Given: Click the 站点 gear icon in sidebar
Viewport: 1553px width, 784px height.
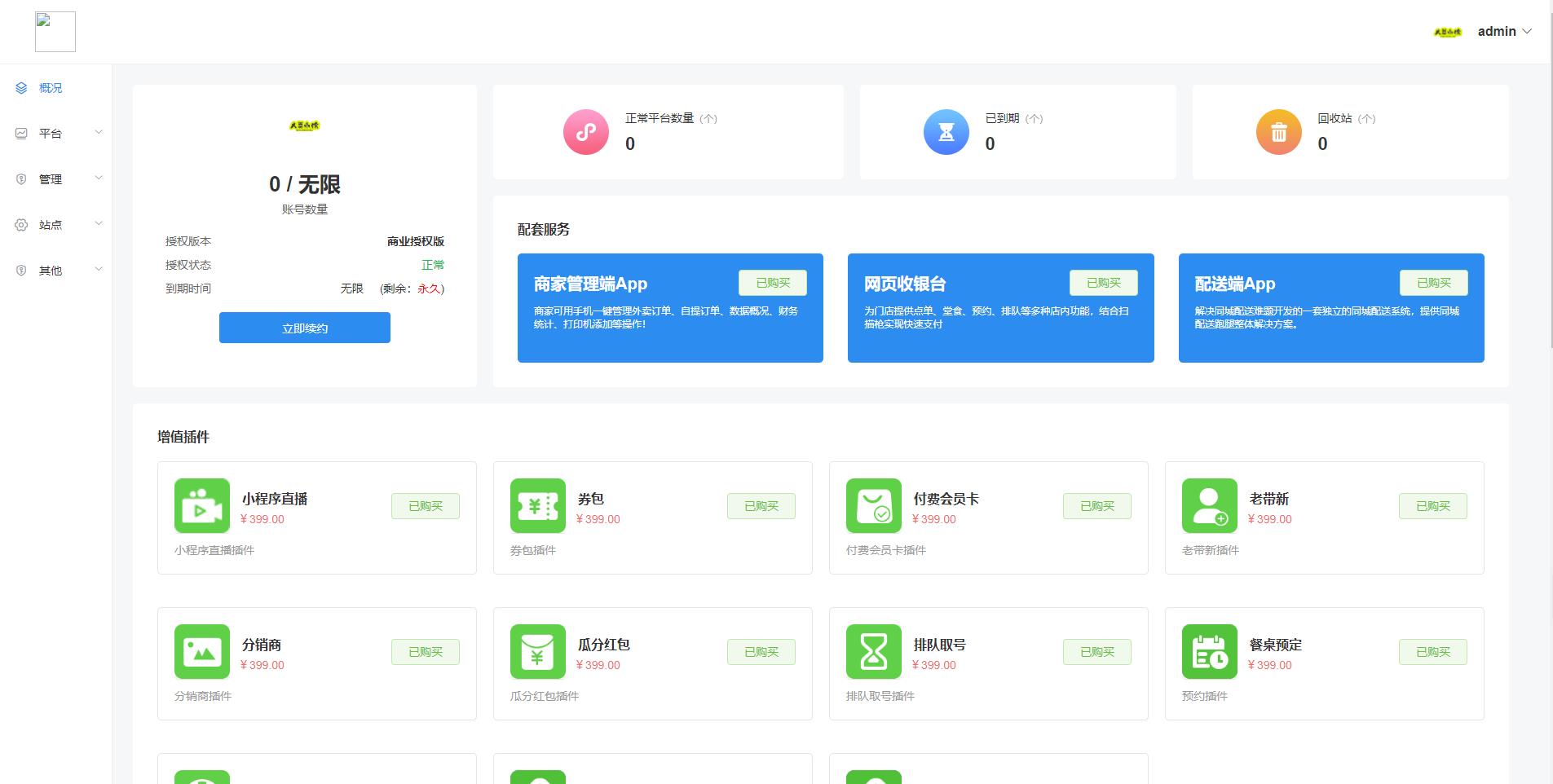Looking at the screenshot, I should pyautogui.click(x=21, y=225).
